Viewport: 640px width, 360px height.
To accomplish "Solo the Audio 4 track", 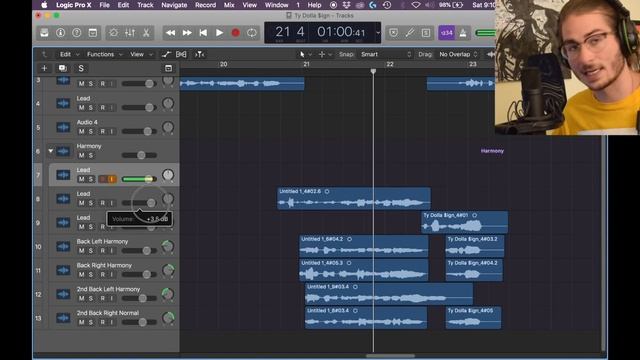I will [91, 131].
